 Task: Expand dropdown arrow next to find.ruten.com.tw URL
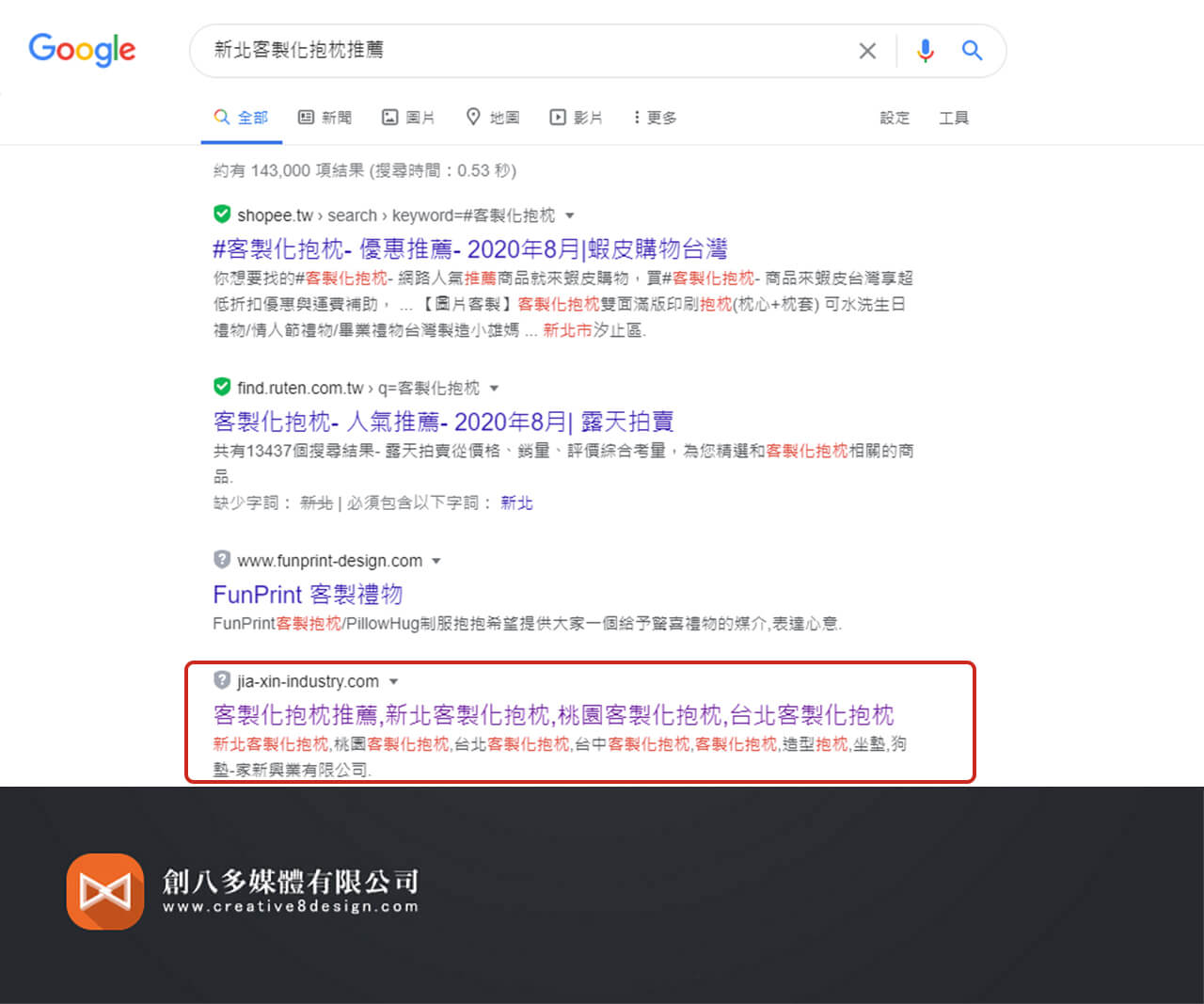(x=494, y=389)
